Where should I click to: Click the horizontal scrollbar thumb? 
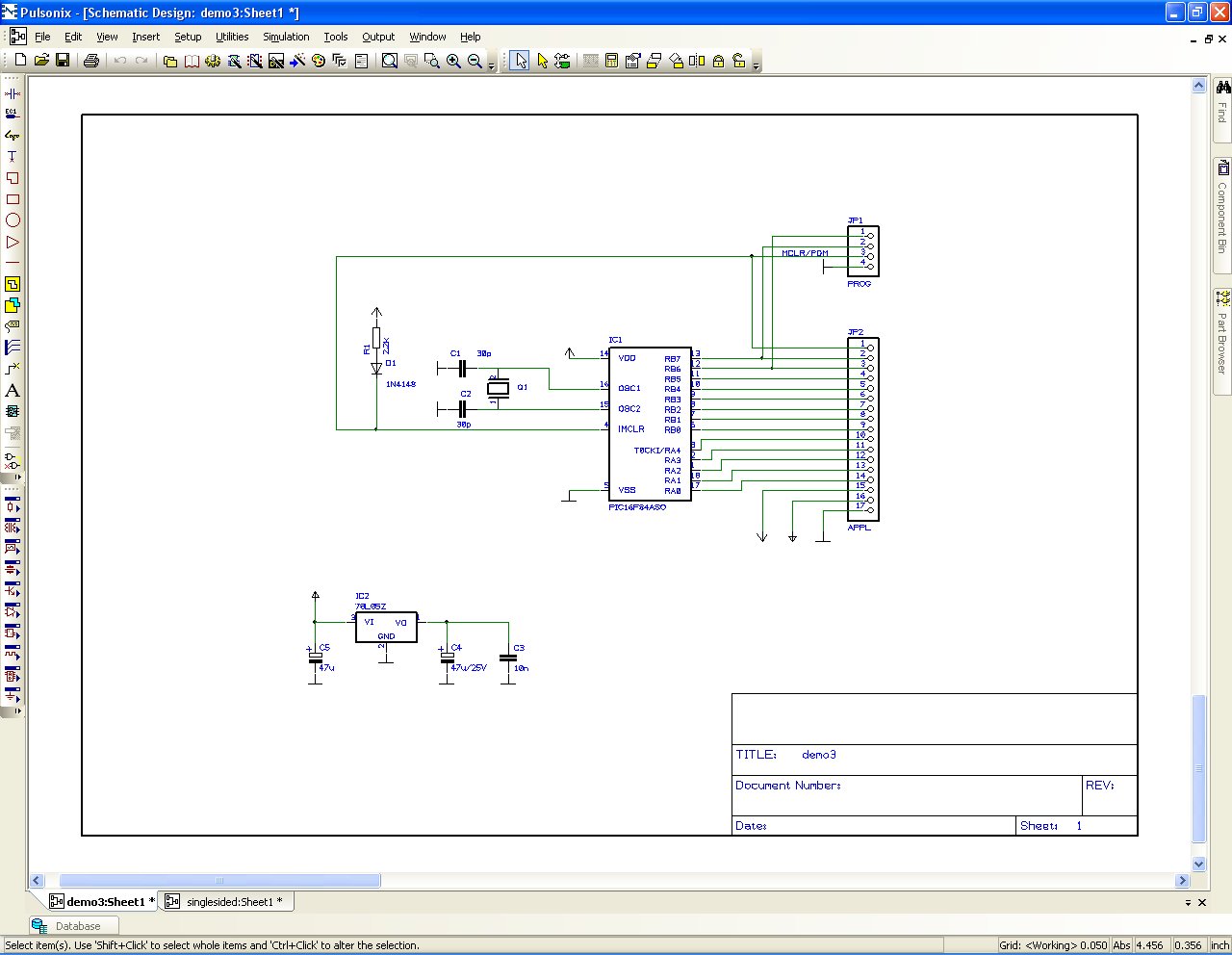click(219, 881)
